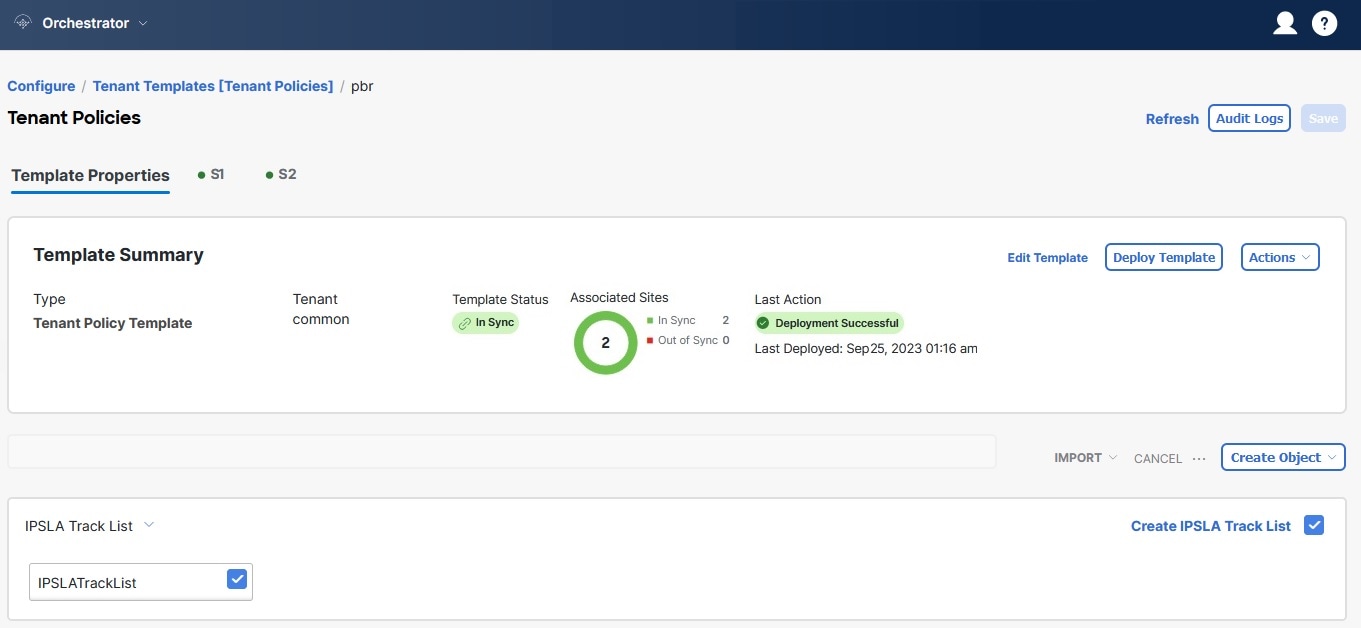
Task: Click the Out of Sync legend entry
Action: point(688,340)
